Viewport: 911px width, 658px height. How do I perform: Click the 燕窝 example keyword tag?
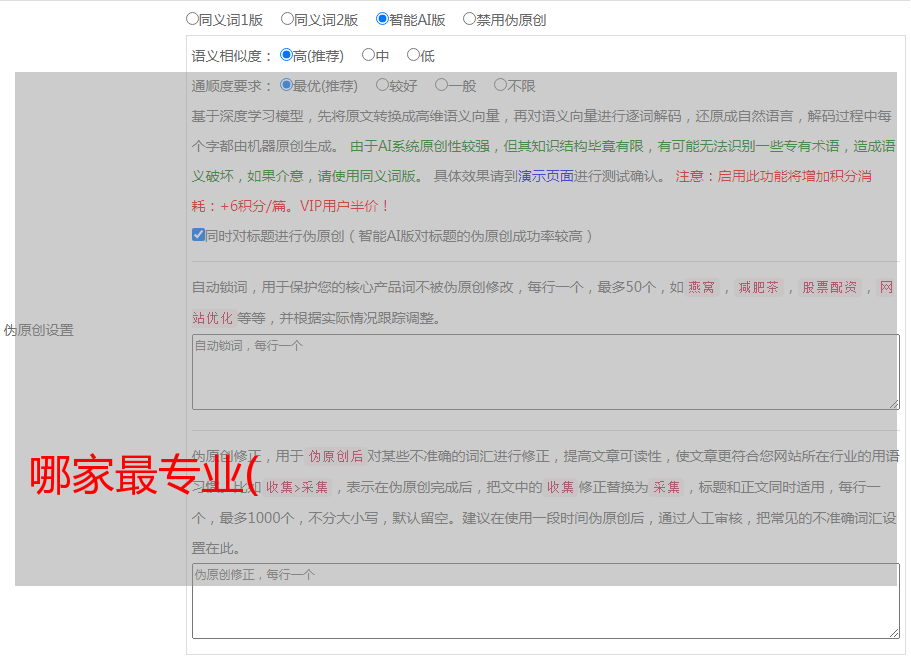(702, 287)
